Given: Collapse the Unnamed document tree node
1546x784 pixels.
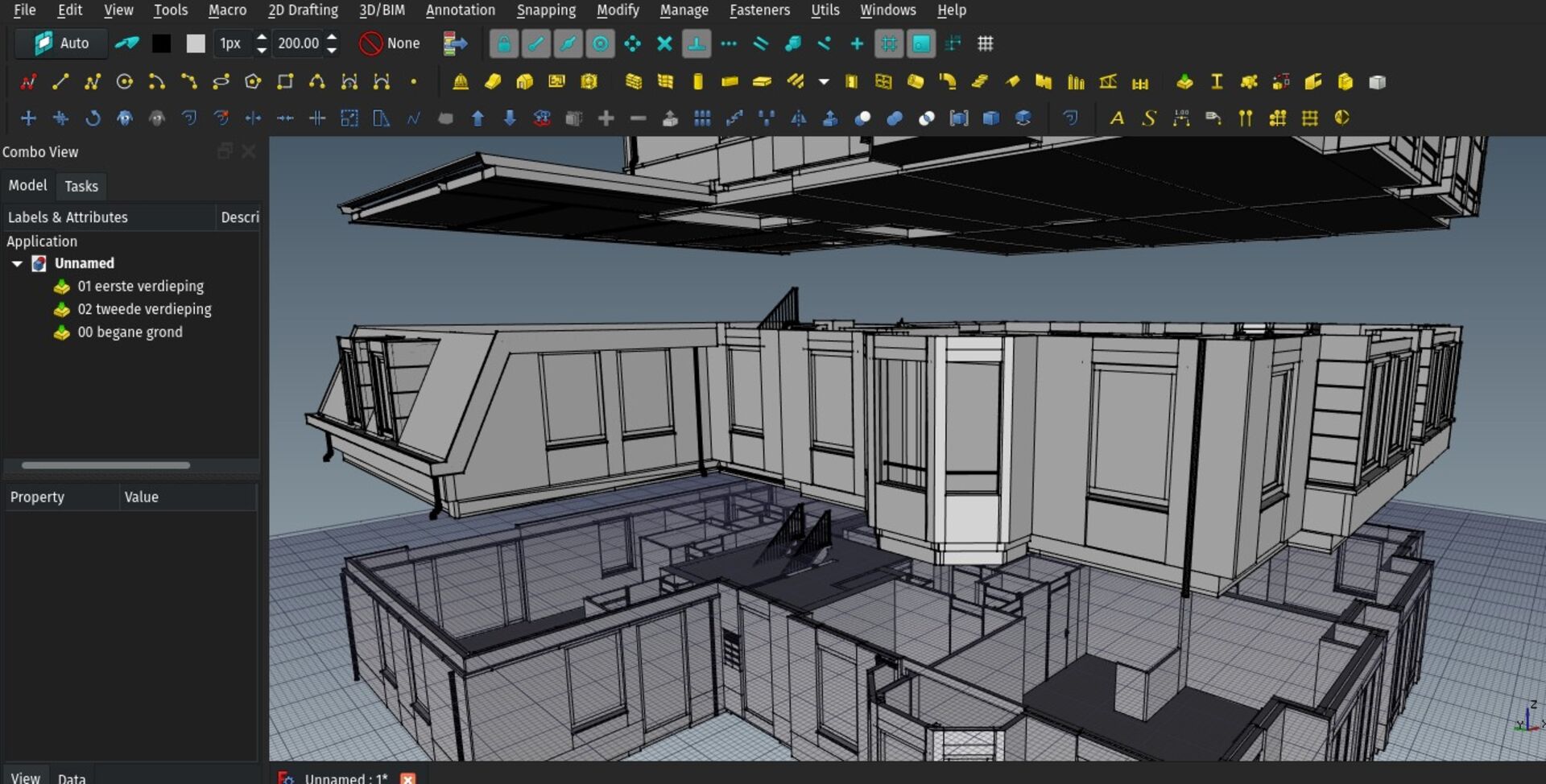Looking at the screenshot, I should [17, 263].
